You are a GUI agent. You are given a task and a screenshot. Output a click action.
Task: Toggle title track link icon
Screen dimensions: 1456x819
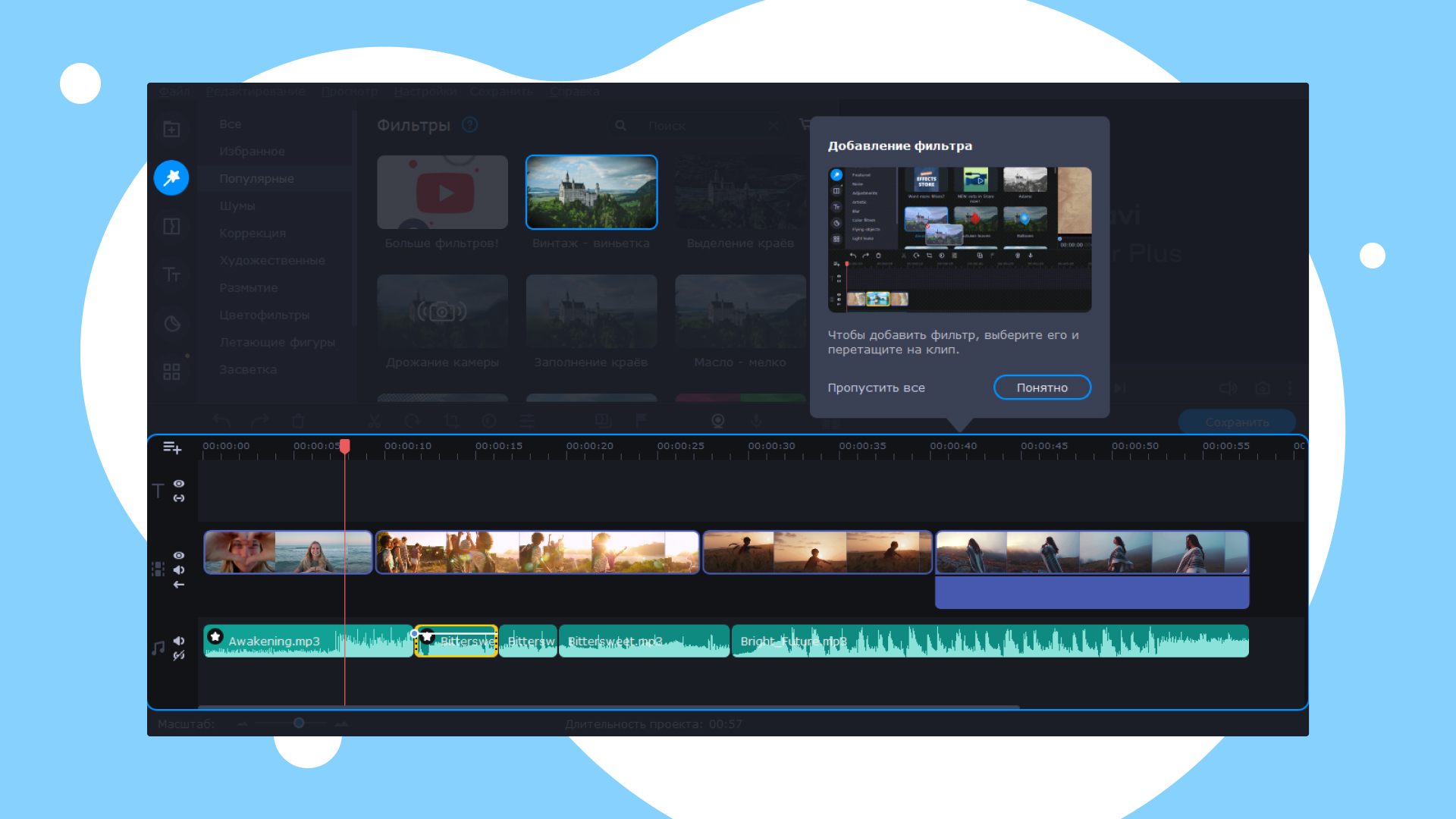(179, 498)
